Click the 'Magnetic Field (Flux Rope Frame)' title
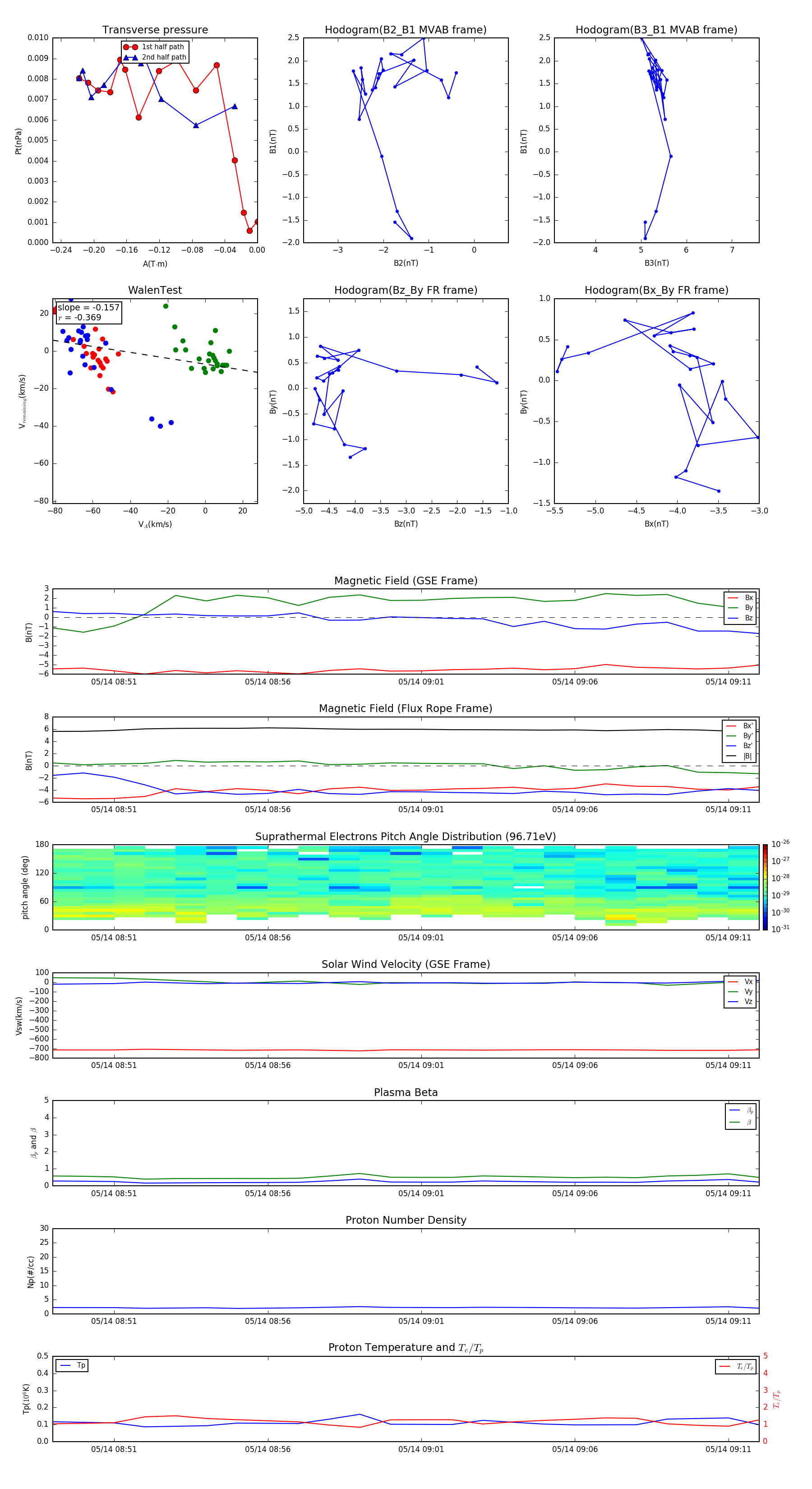Viewport: 812px width, 1489px height. point(406,709)
